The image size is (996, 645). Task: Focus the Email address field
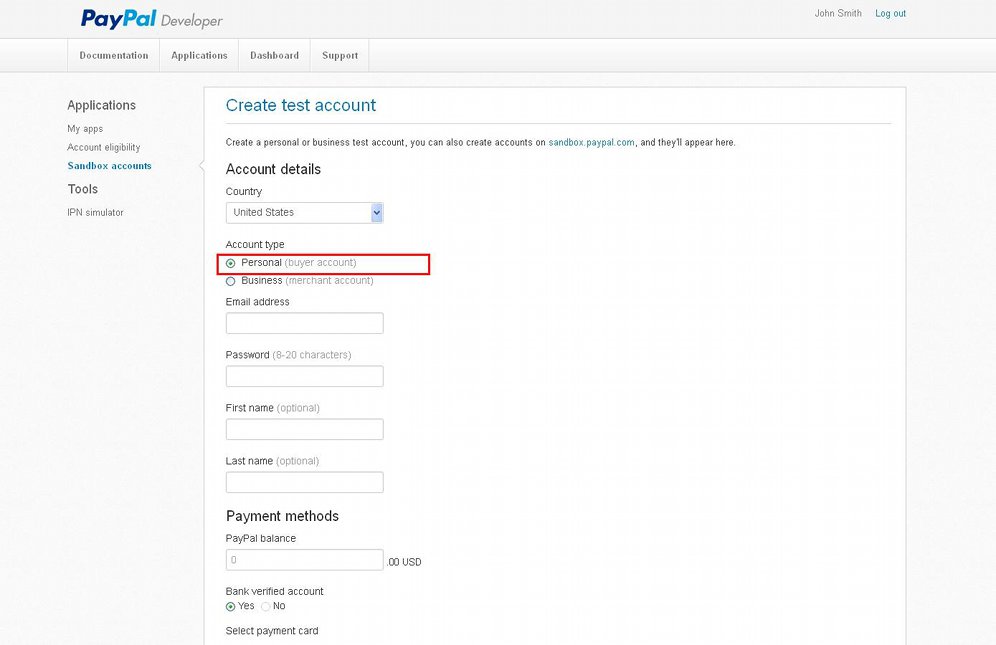pyautogui.click(x=304, y=323)
